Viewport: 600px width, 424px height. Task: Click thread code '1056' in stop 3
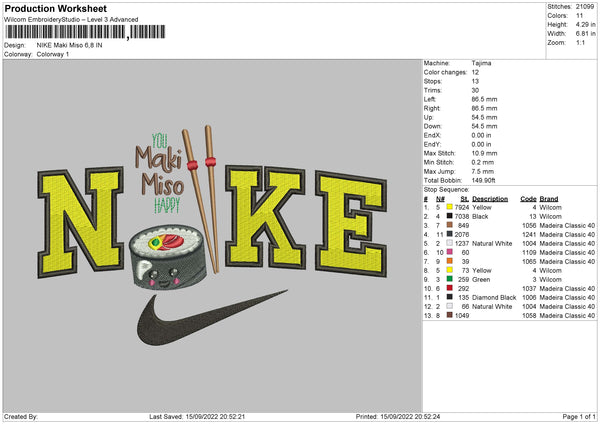tap(529, 225)
